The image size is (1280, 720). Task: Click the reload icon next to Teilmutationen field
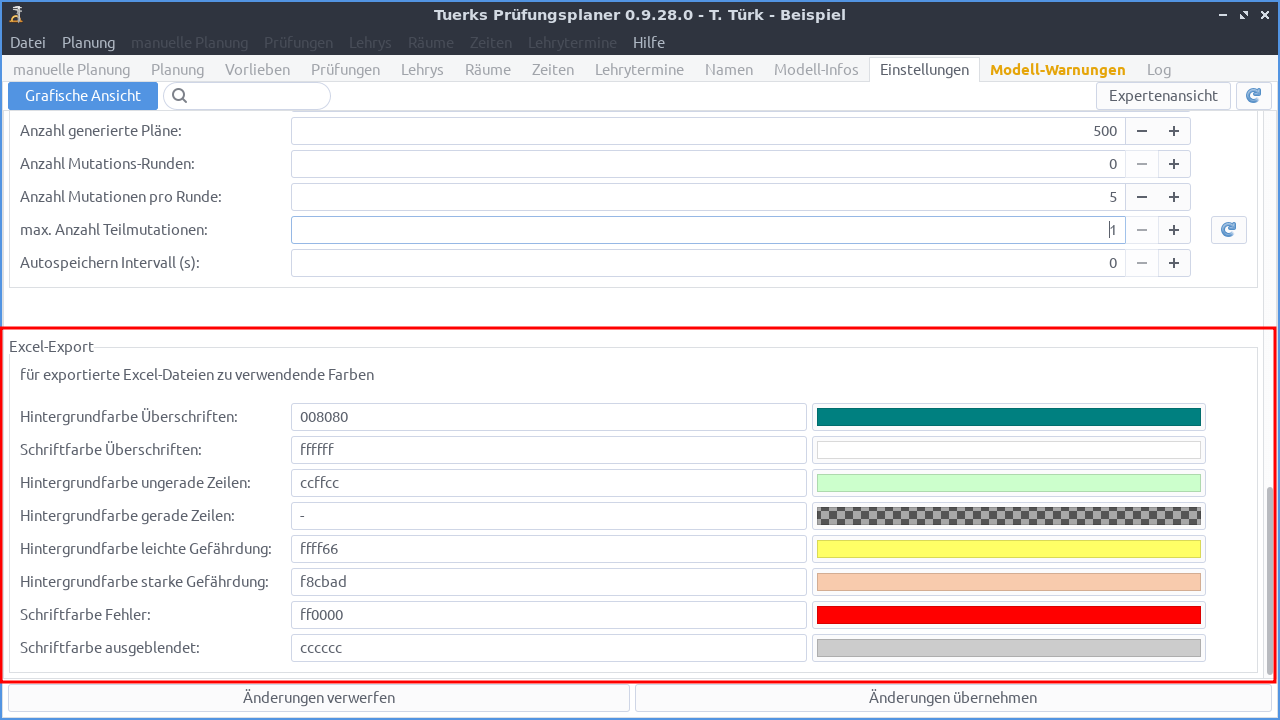pos(1228,229)
